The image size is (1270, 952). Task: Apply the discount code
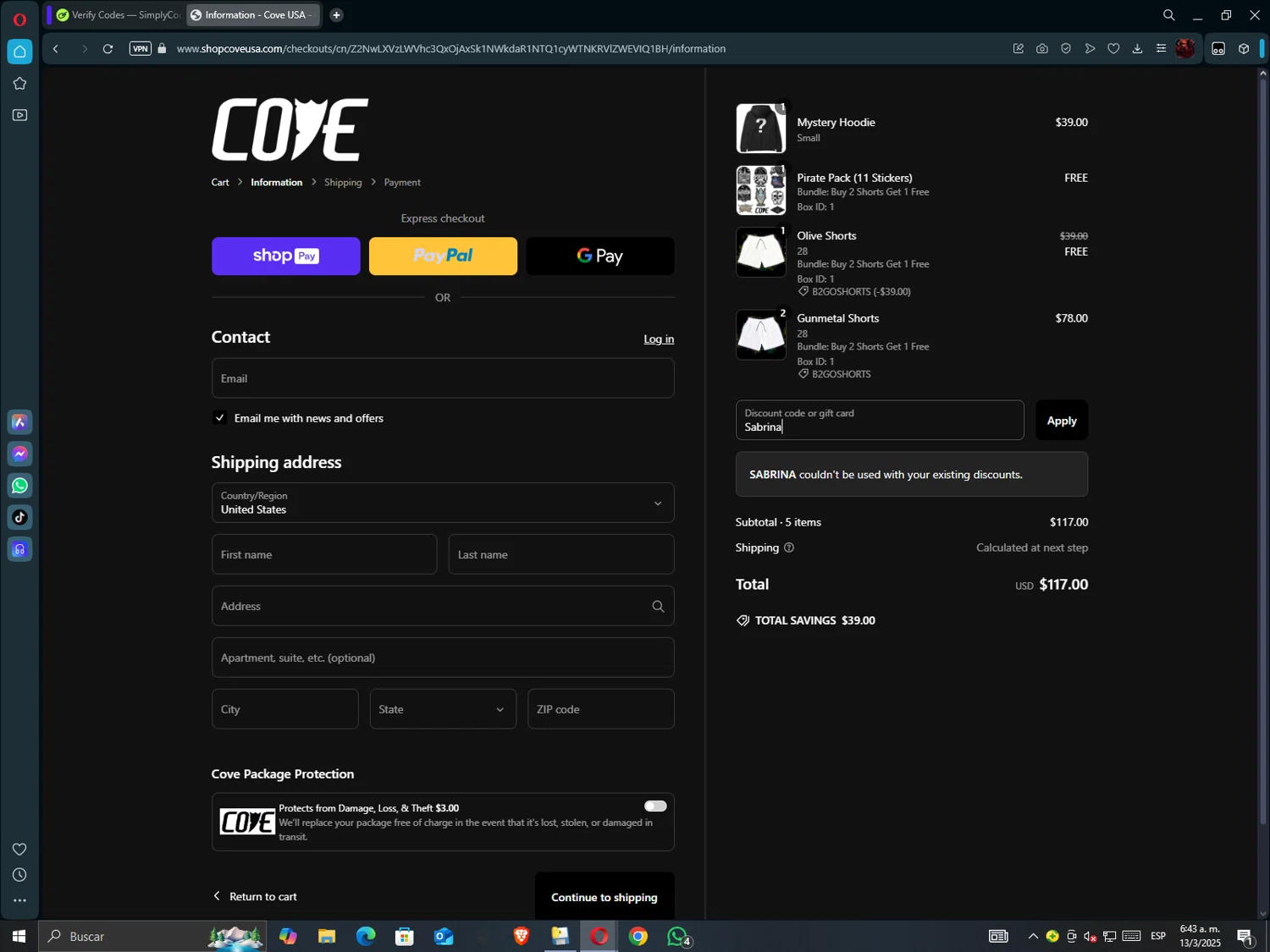1062,420
